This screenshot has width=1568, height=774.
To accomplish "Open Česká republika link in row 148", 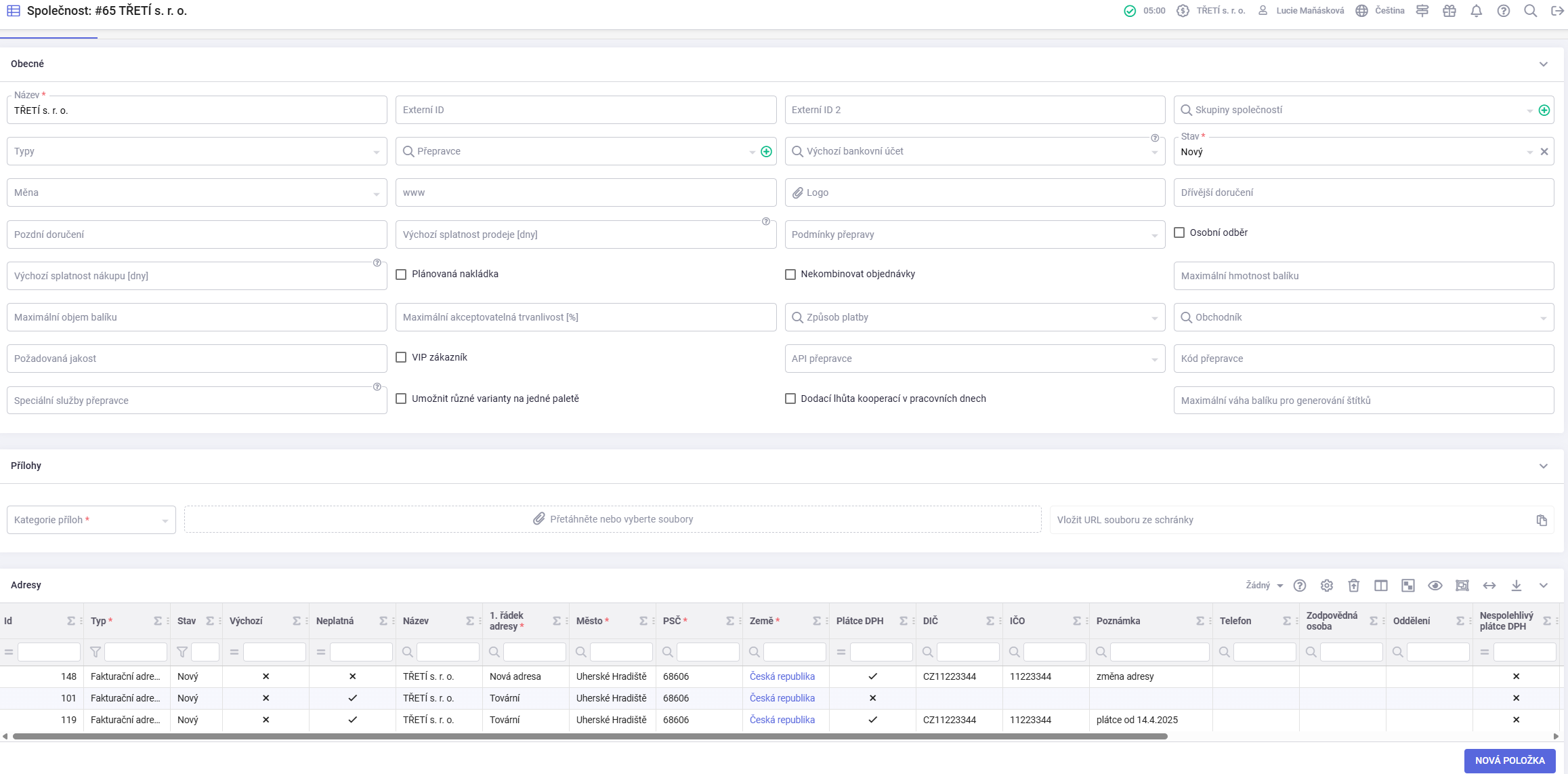I will click(x=782, y=676).
